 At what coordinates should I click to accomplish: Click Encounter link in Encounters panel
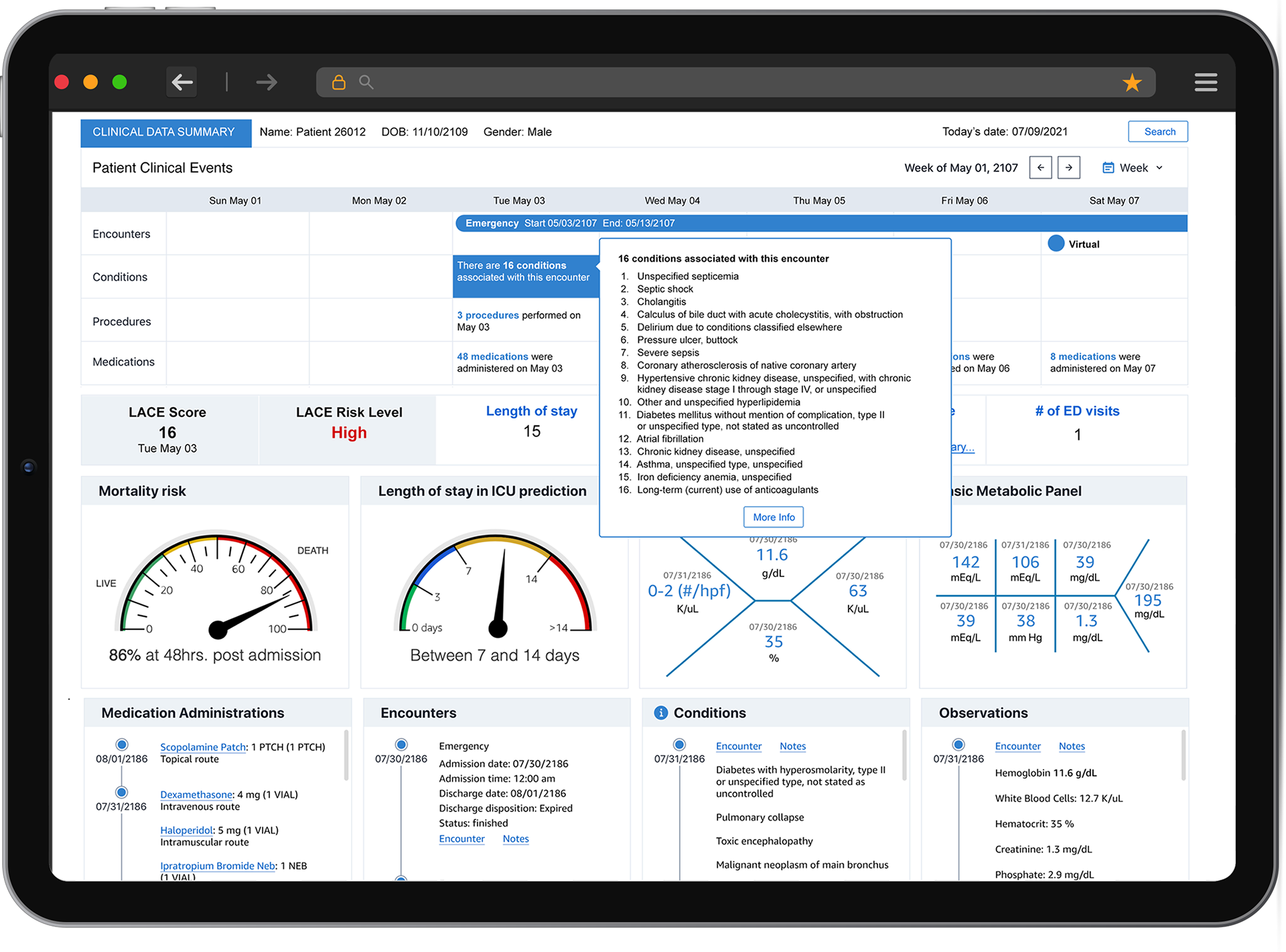point(461,839)
